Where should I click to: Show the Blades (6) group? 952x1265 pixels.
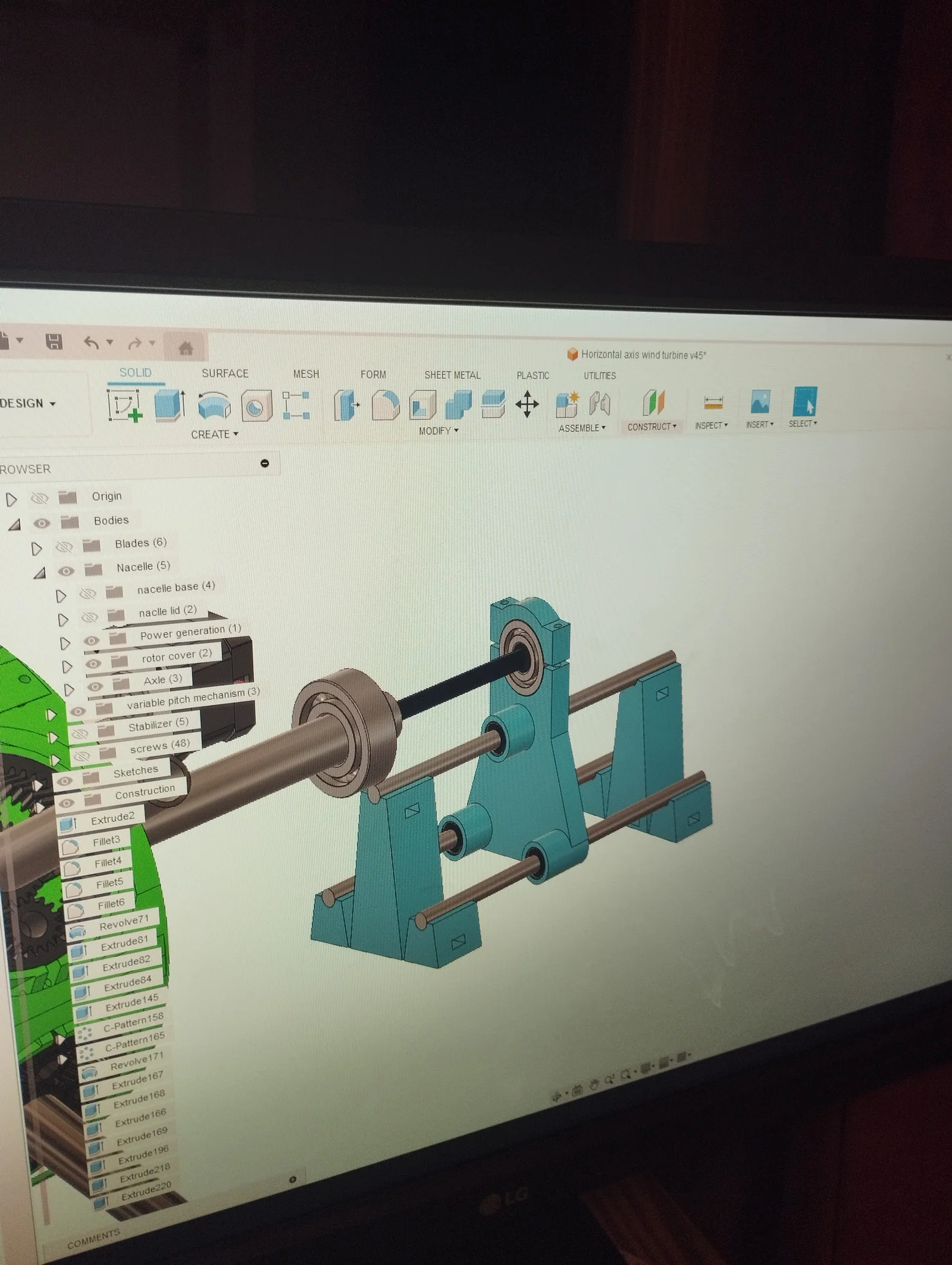pyautogui.click(x=64, y=546)
